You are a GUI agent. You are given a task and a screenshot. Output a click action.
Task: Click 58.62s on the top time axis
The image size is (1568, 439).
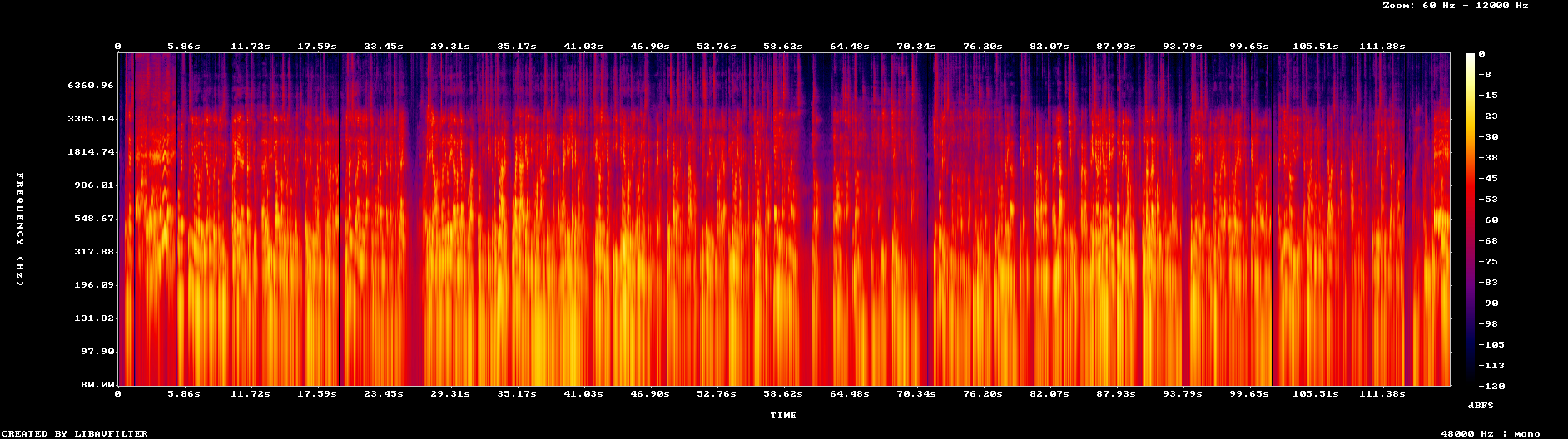coord(783,46)
